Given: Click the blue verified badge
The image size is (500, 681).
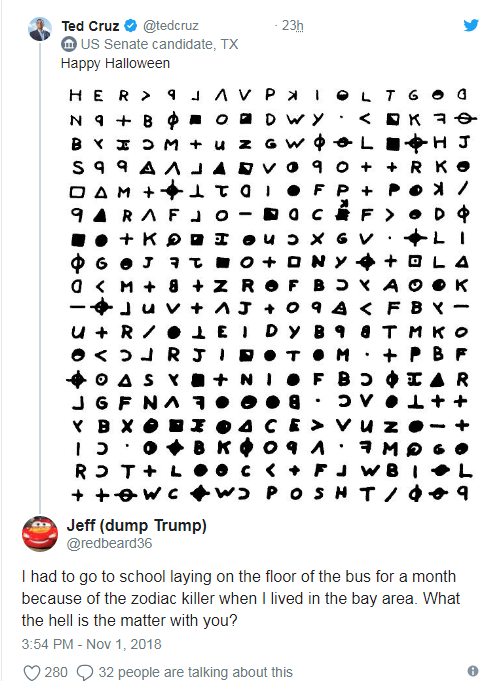Looking at the screenshot, I should (x=131, y=26).
